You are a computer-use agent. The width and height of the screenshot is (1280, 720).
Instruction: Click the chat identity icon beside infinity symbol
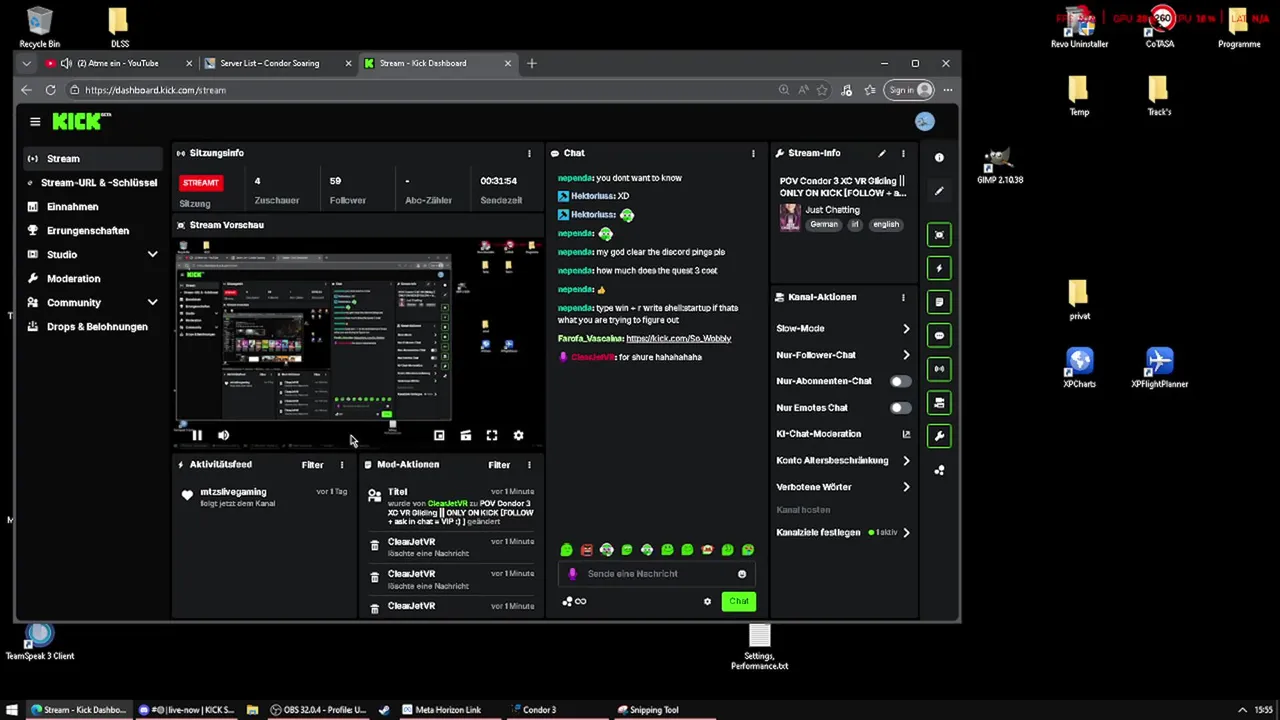coord(568,601)
